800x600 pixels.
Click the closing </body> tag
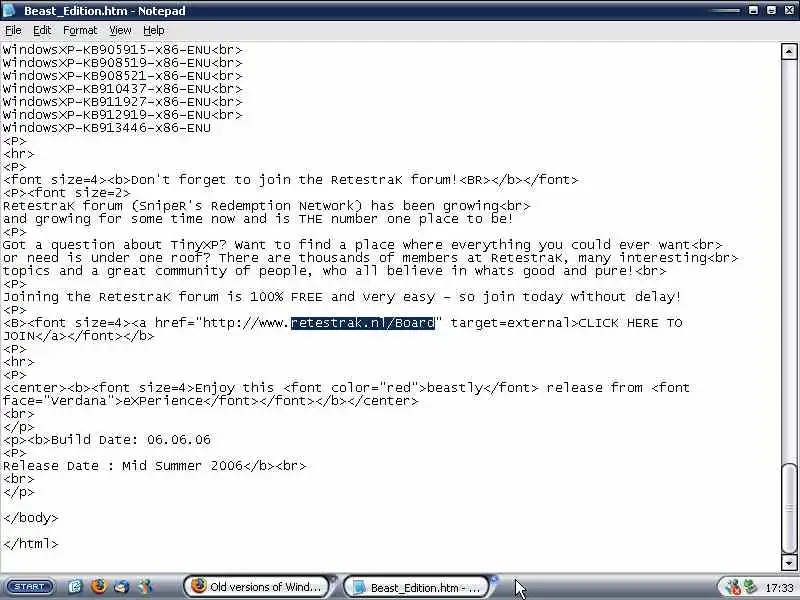pyautogui.click(x=31, y=518)
